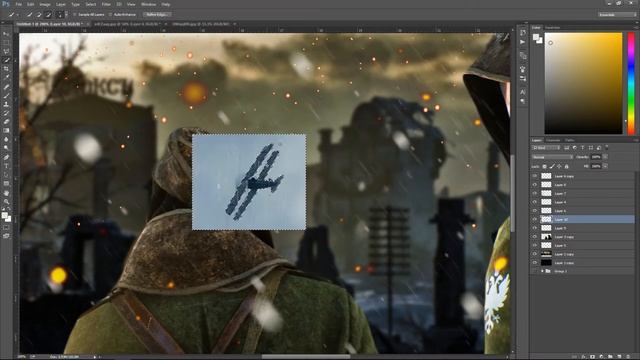Hide the Layer 3 copy layer
The width and height of the screenshot is (640, 360).
pyautogui.click(x=535, y=237)
